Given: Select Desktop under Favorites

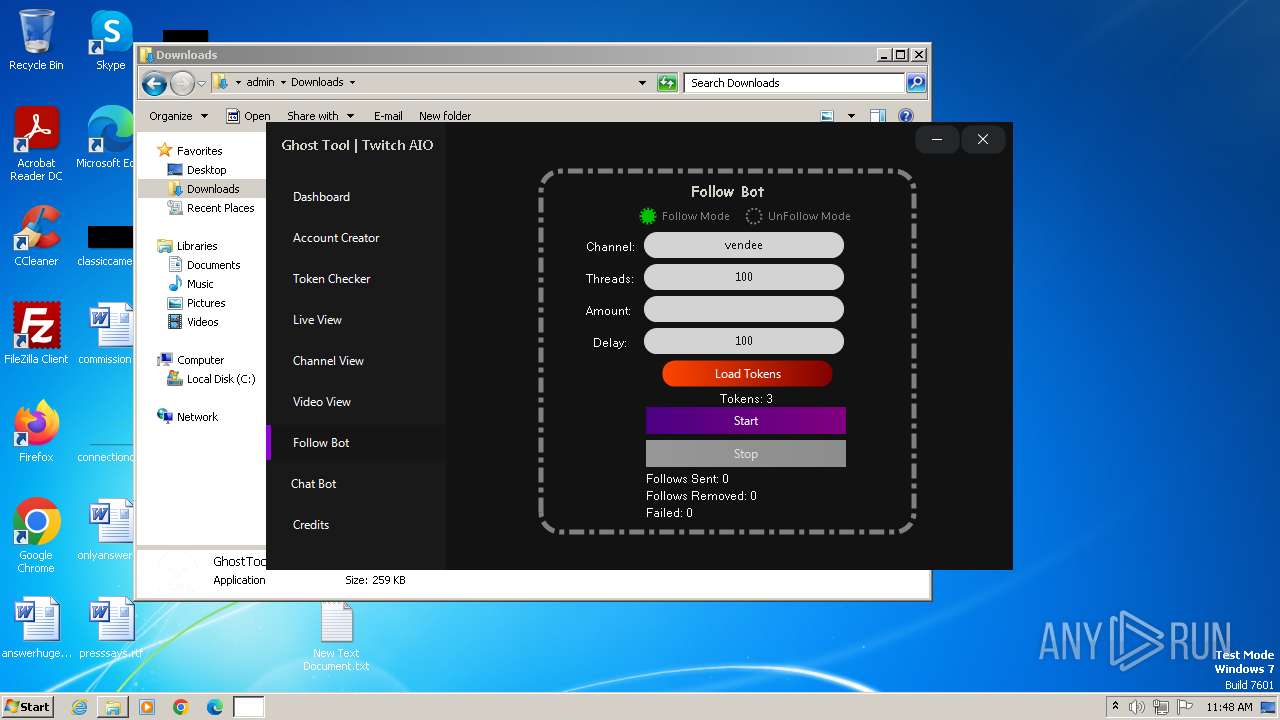Looking at the screenshot, I should click(206, 170).
